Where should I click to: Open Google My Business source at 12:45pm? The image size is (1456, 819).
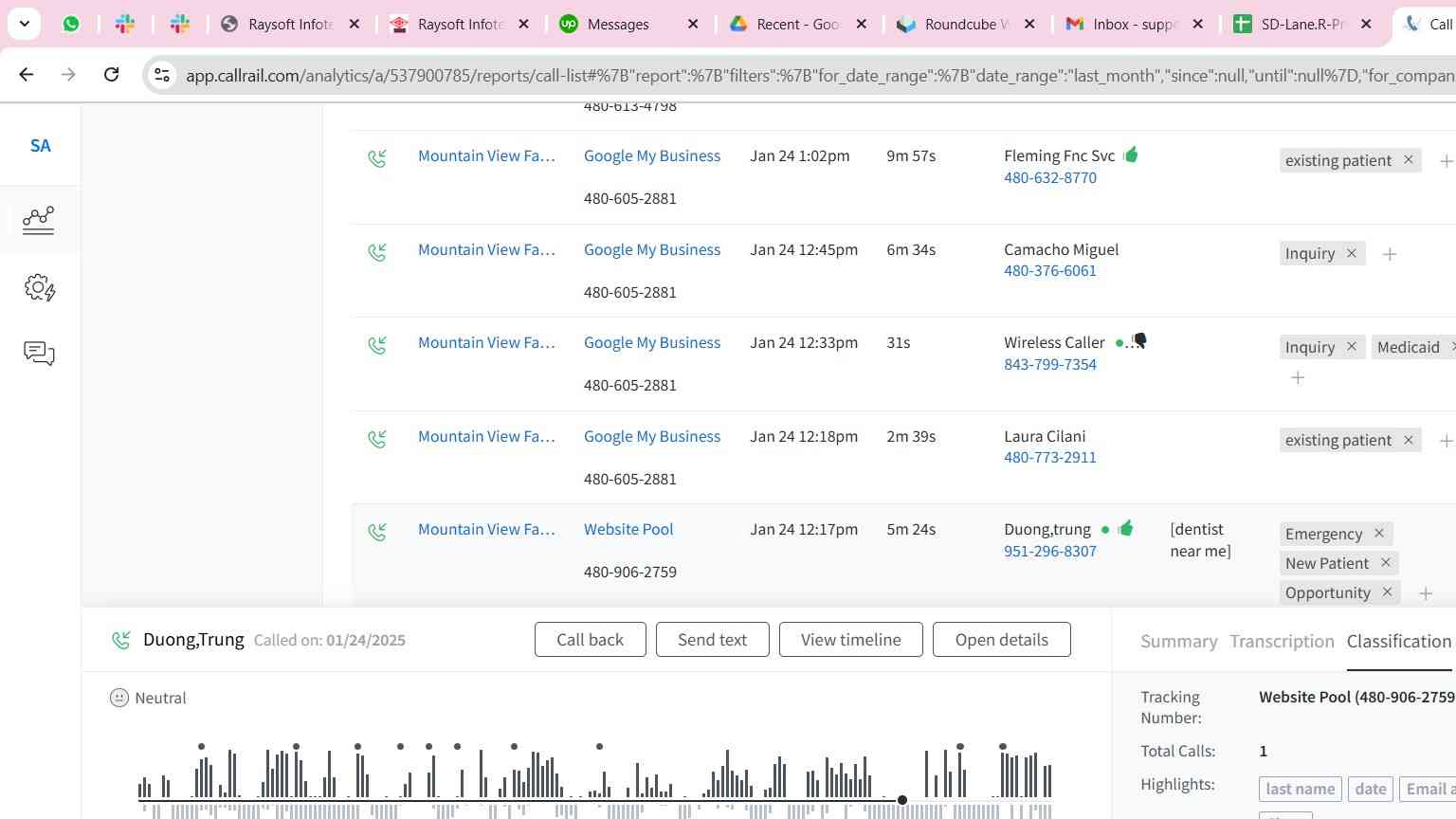(x=652, y=249)
